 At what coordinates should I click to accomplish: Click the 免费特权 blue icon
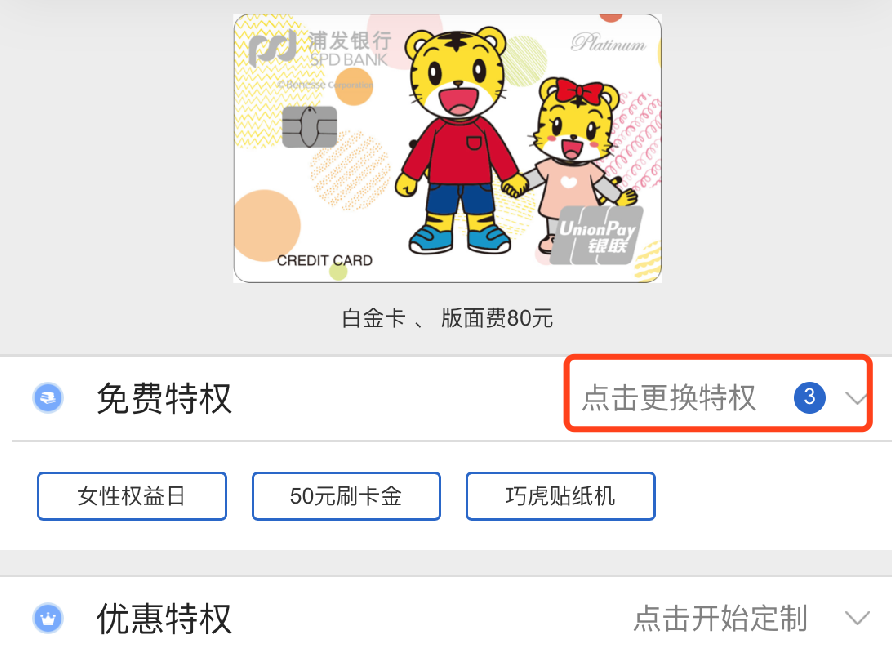tap(48, 398)
